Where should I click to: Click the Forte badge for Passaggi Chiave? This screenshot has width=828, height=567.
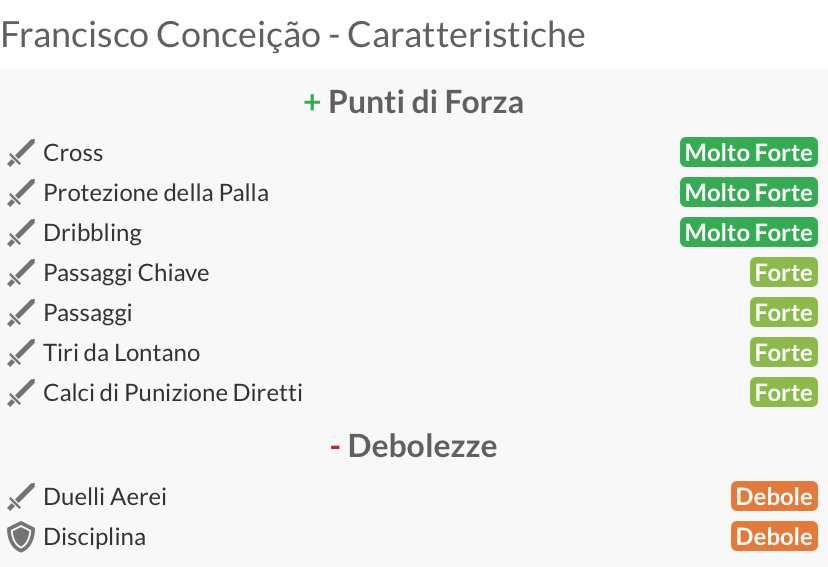point(784,272)
